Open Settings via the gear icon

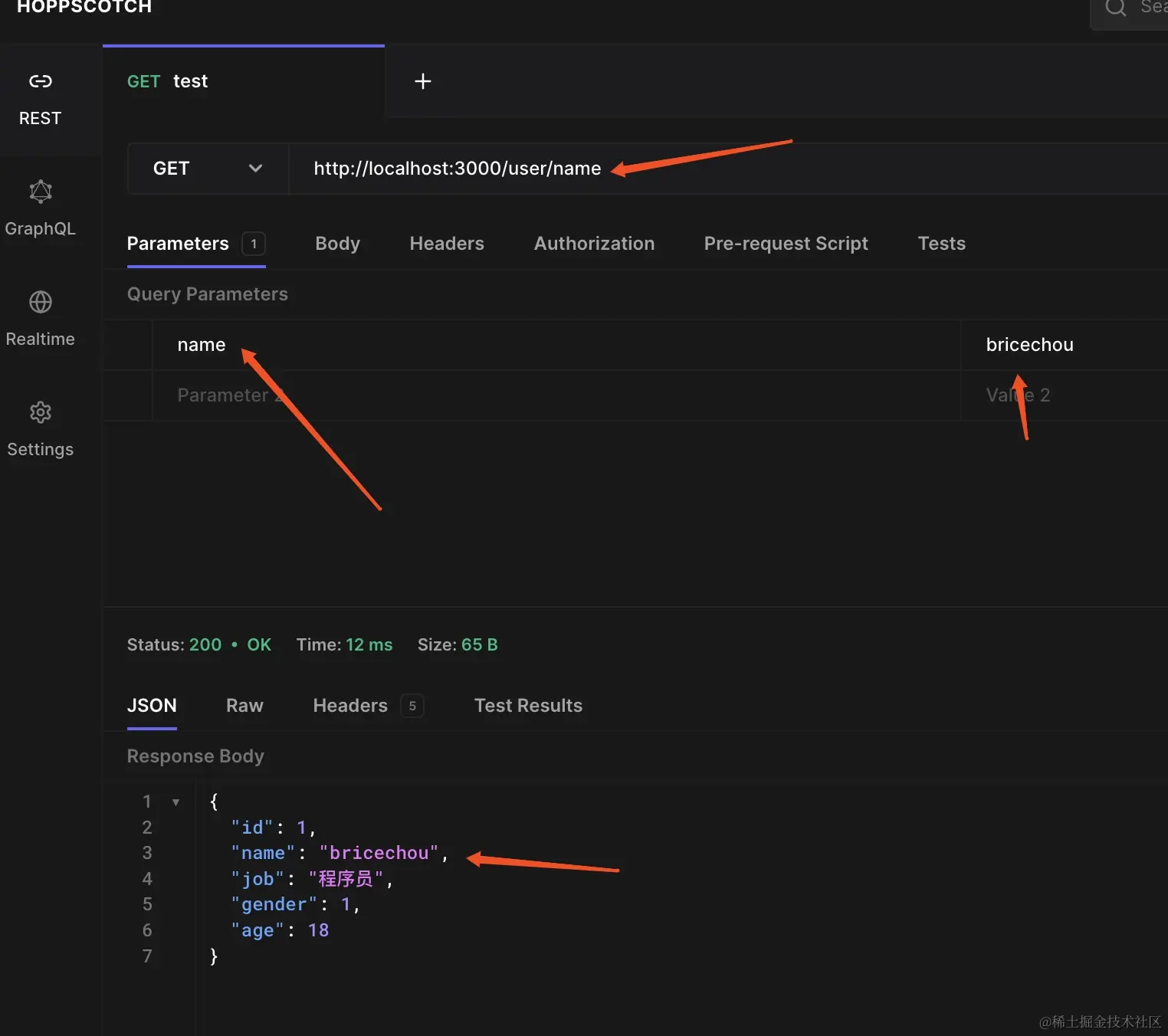click(x=41, y=412)
